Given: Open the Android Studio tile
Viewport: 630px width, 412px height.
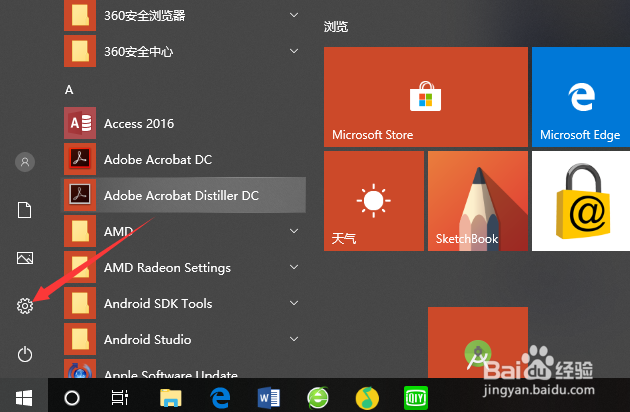Looking at the screenshot, I should tap(478, 342).
